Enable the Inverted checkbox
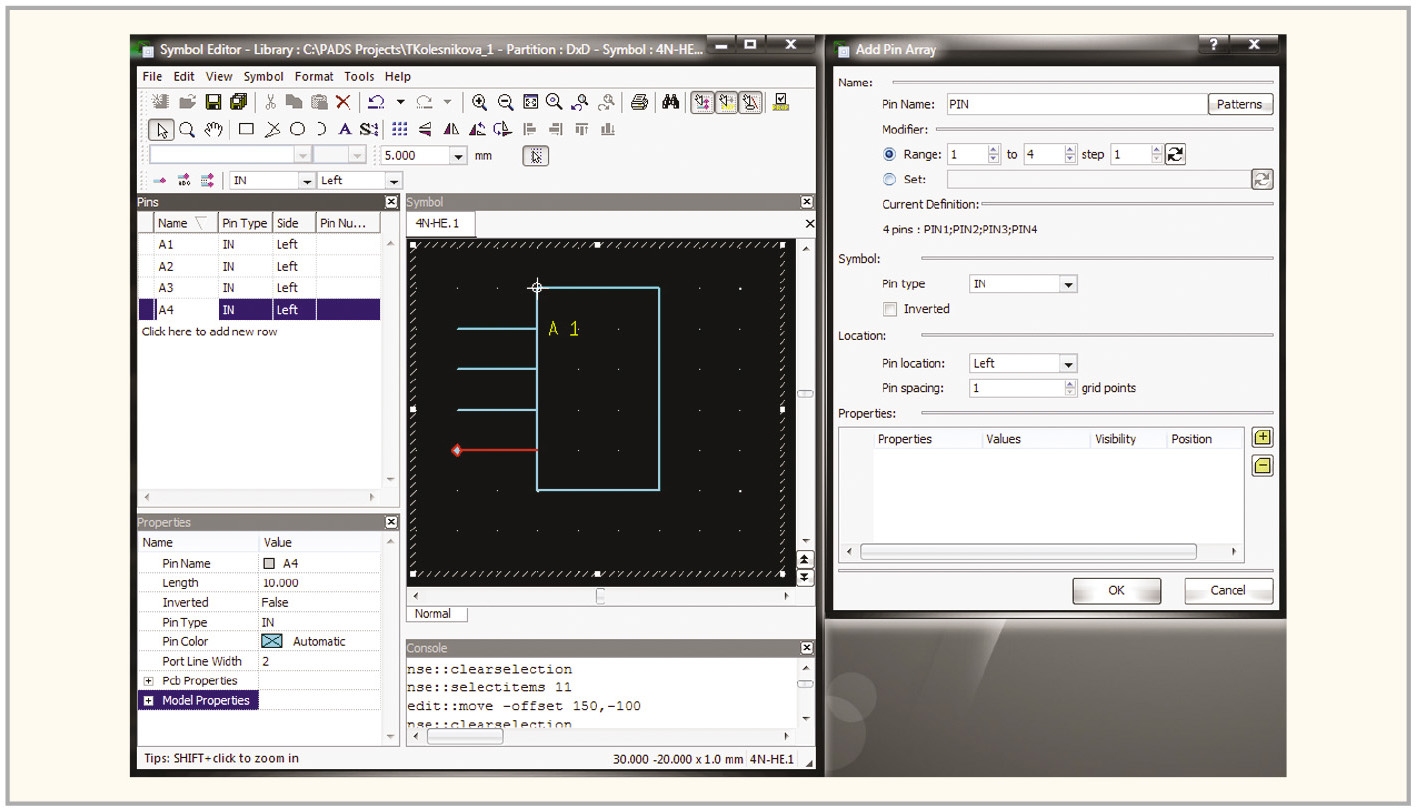The height and width of the screenshot is (810, 1417). (x=890, y=309)
